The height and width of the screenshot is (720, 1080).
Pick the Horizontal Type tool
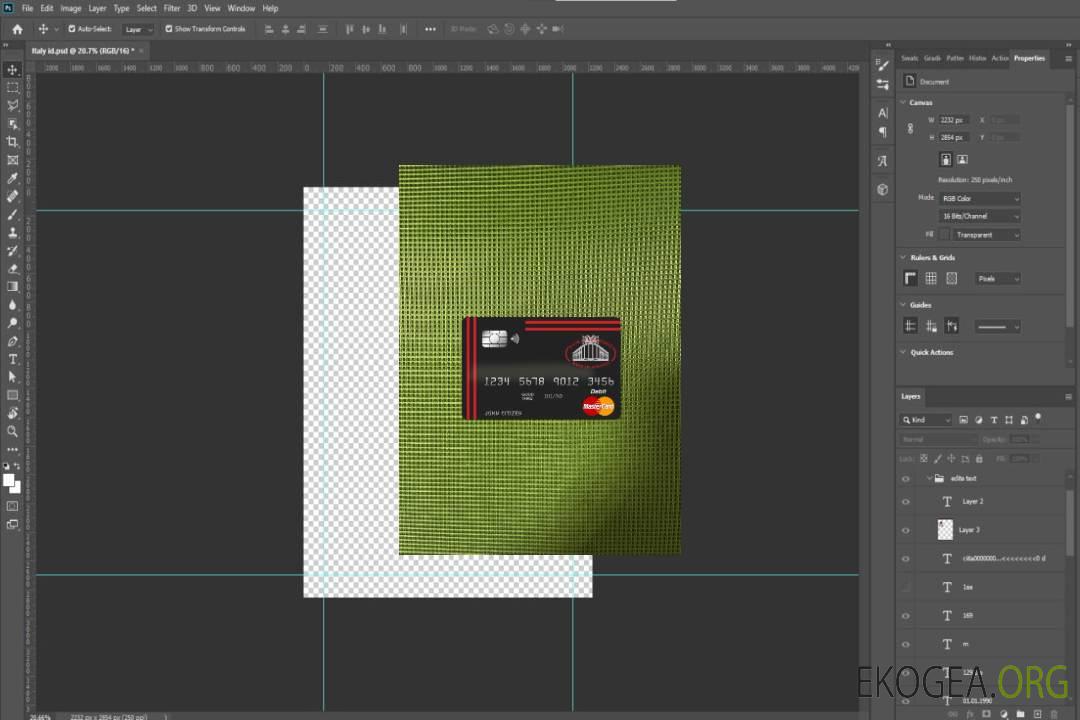tap(13, 359)
